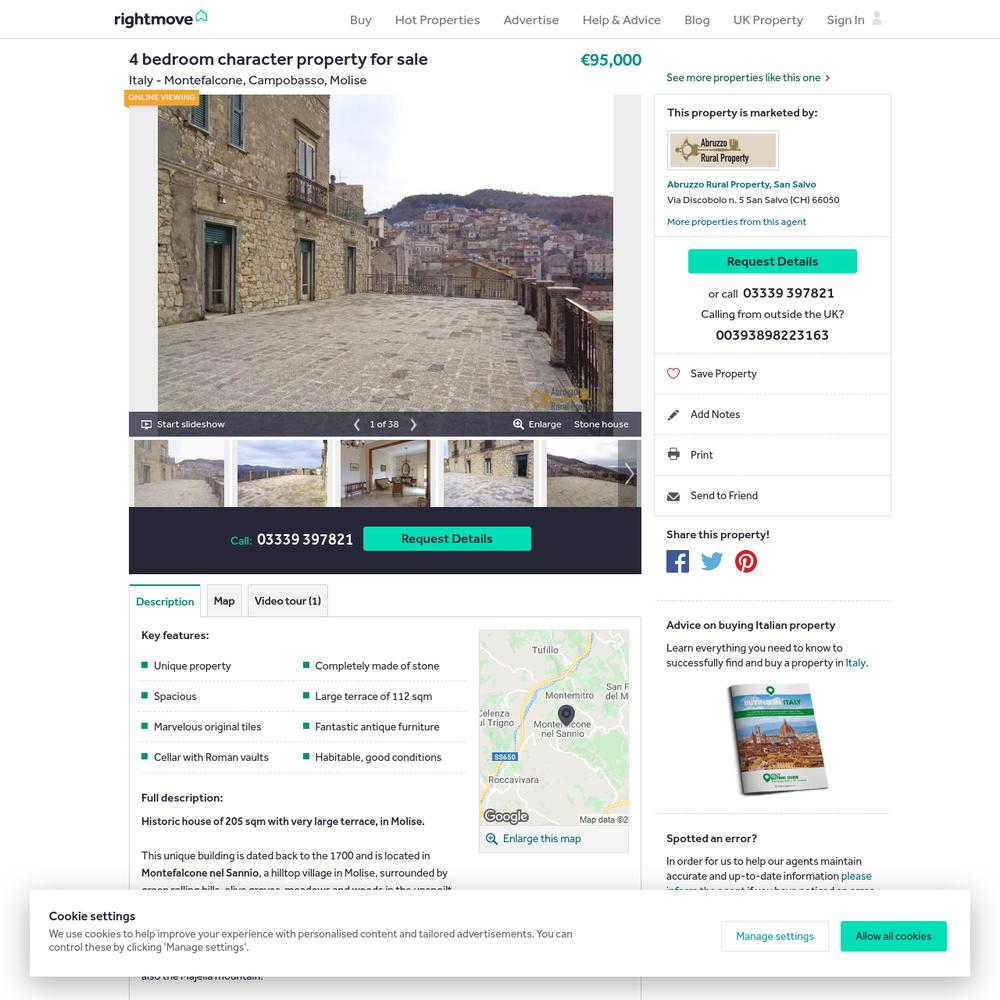Click the main terrace property photo

pos(385,253)
